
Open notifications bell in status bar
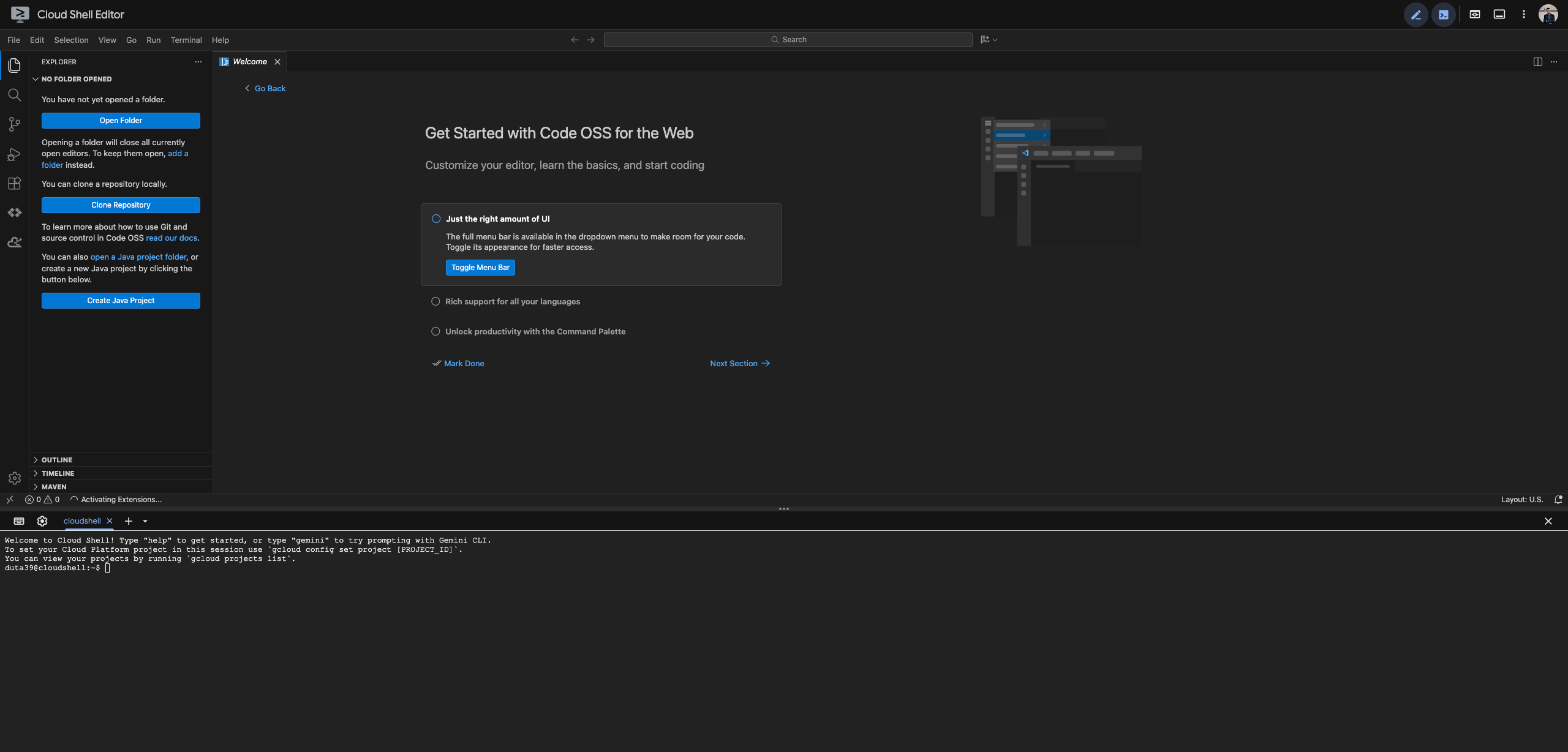coord(1558,500)
